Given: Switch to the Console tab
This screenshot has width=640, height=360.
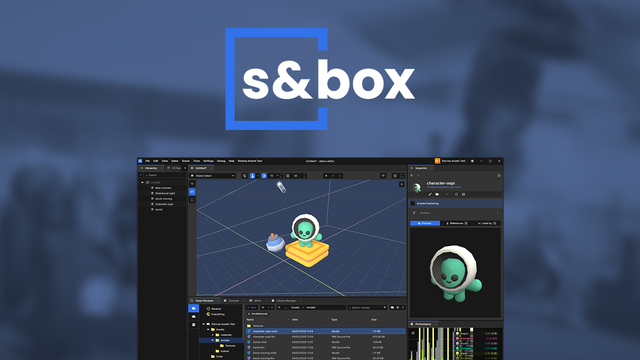Looking at the screenshot, I should [x=233, y=301].
